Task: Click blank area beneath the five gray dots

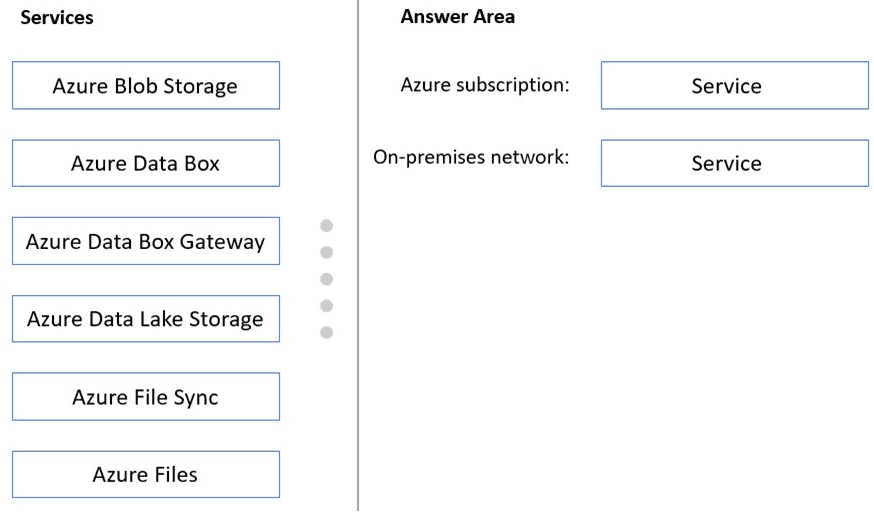Action: click(326, 420)
